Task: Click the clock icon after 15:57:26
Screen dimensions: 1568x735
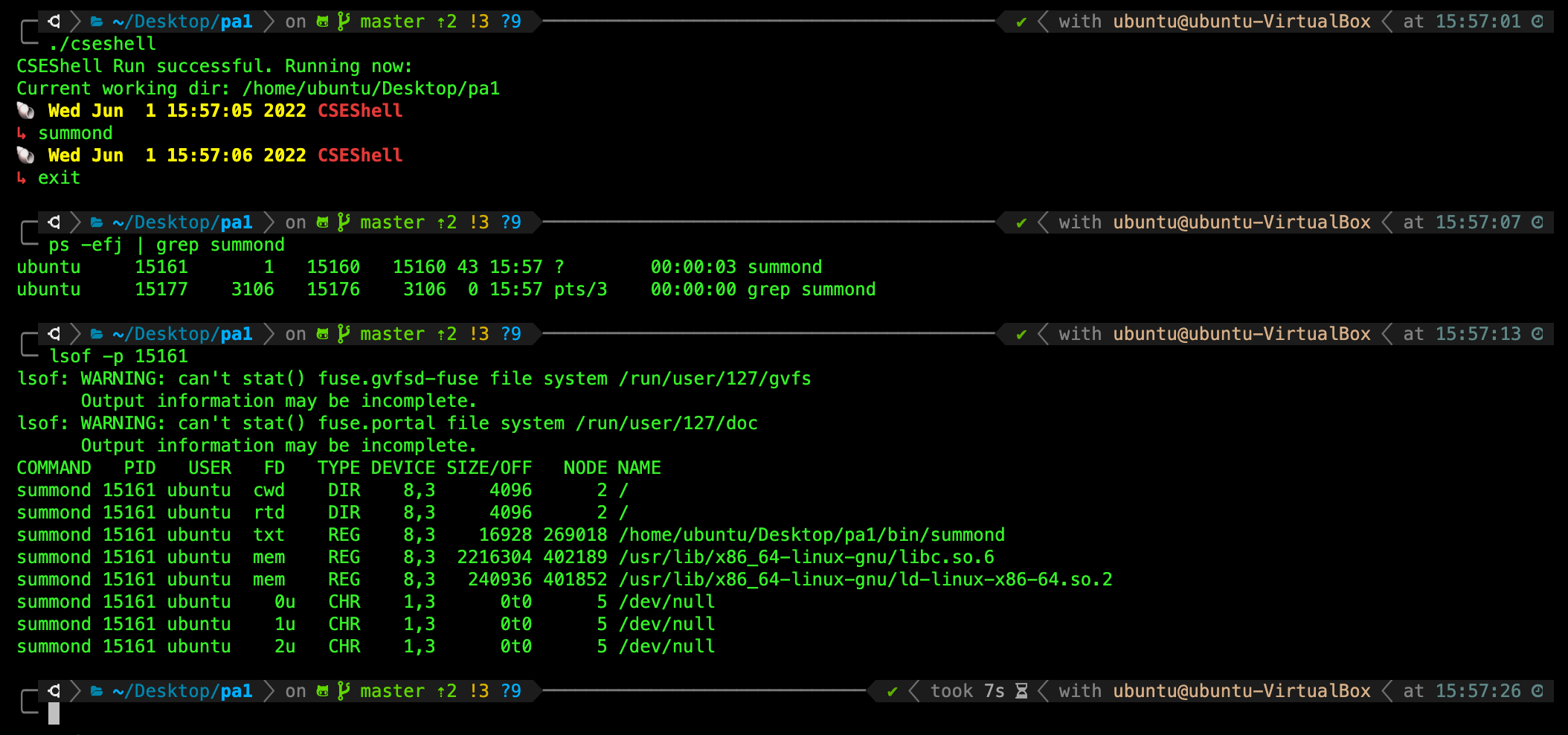Action: tap(1538, 691)
